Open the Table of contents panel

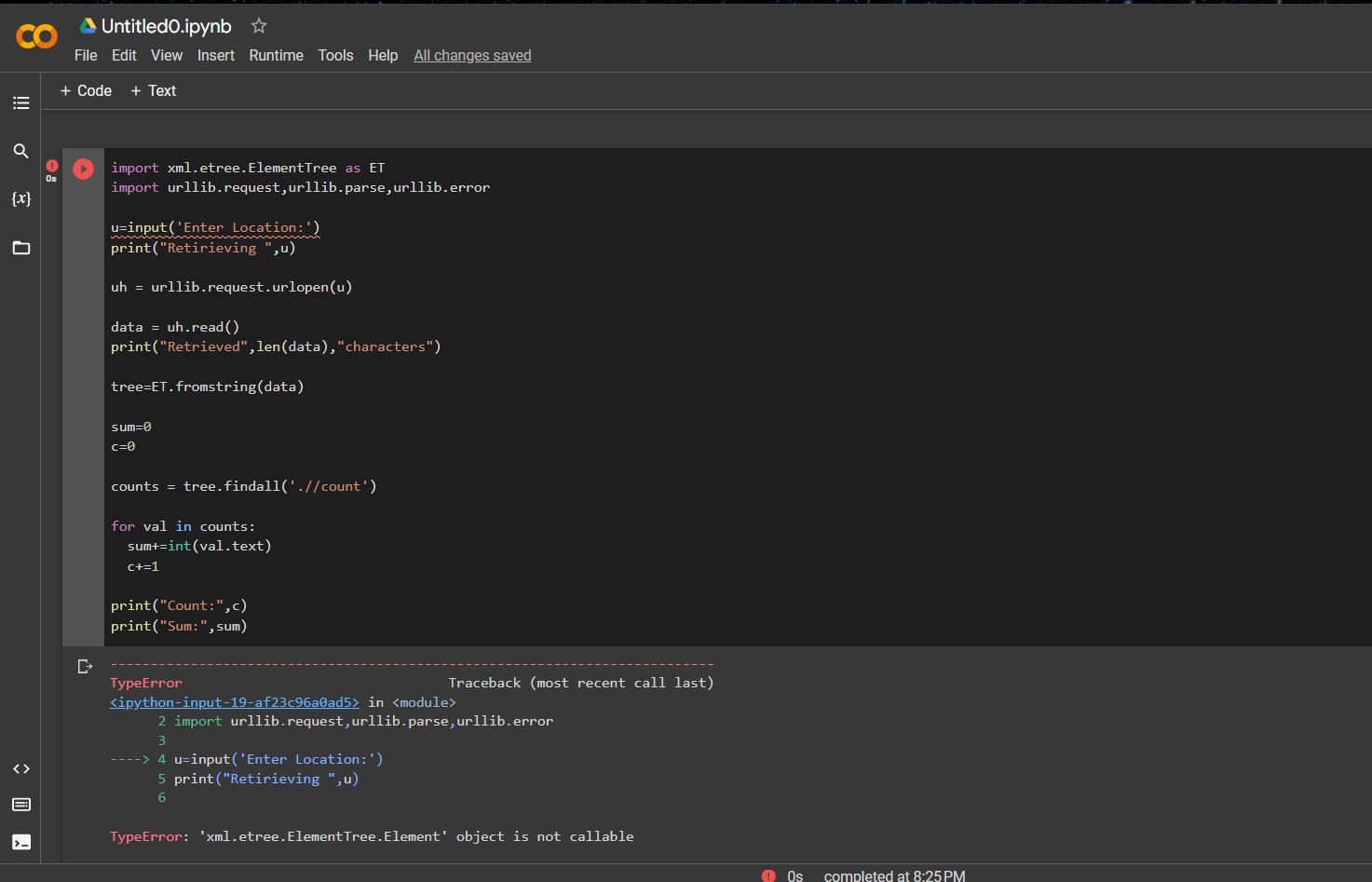click(x=20, y=102)
